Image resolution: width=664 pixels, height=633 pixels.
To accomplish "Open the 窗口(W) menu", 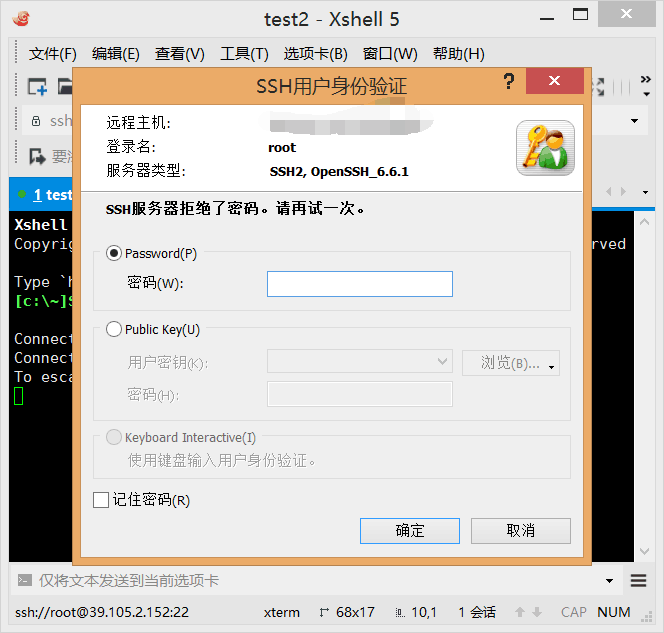I will point(390,54).
